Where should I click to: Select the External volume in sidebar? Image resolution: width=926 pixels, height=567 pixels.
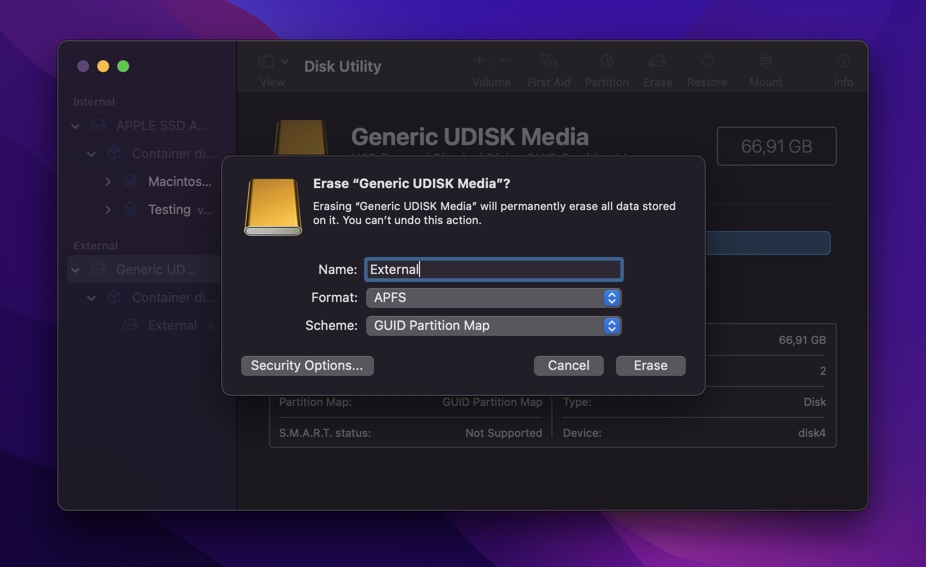click(172, 325)
